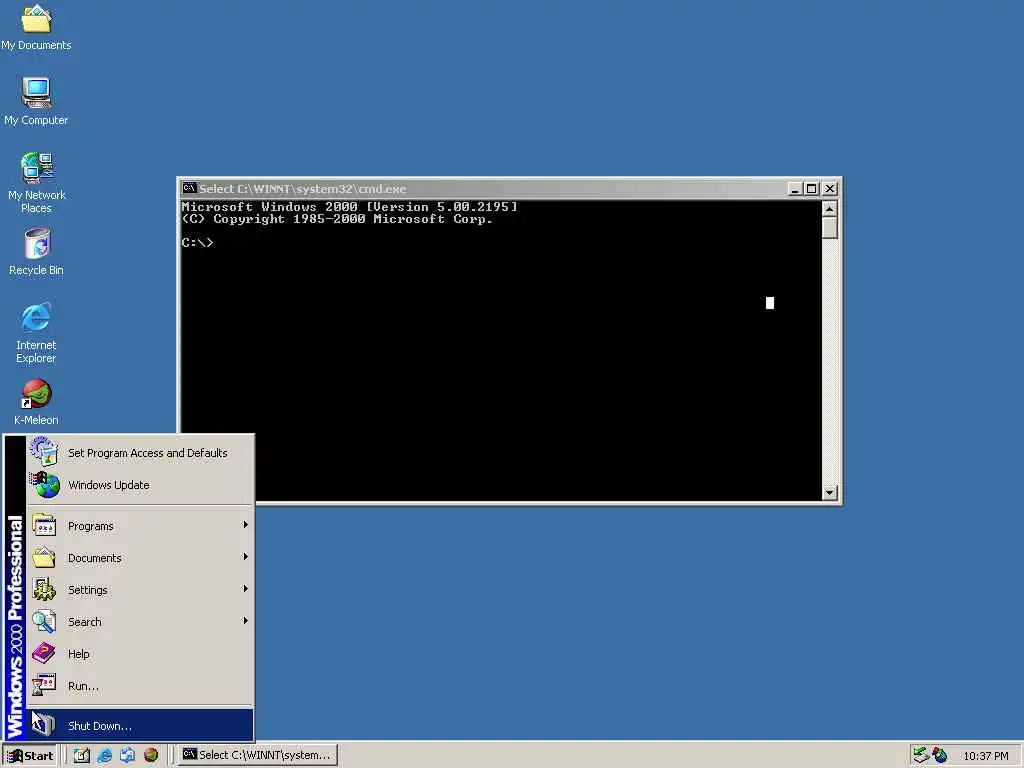The height and width of the screenshot is (768, 1024).
Task: Maximize the cmd.exe window
Action: click(x=811, y=189)
